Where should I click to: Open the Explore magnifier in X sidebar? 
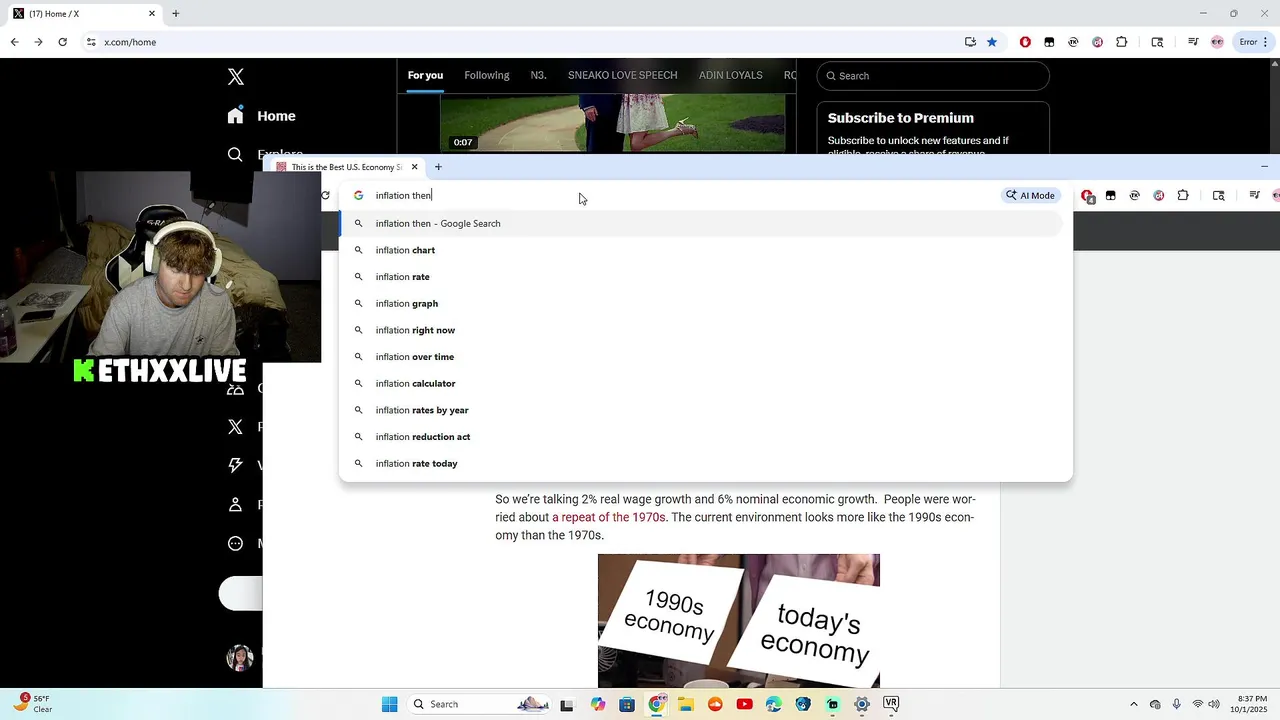235,155
